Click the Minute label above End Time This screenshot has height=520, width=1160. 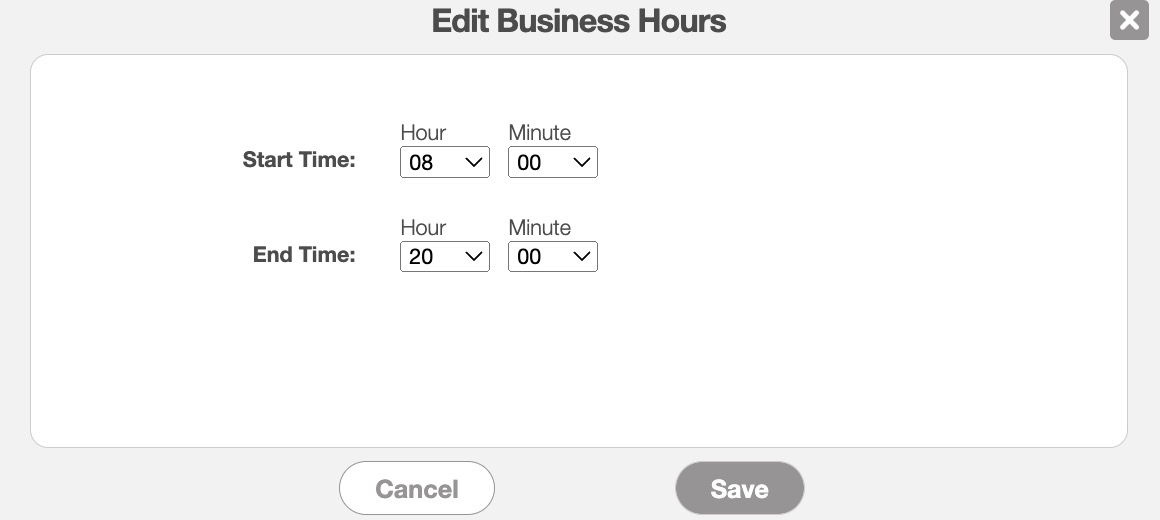tap(539, 228)
